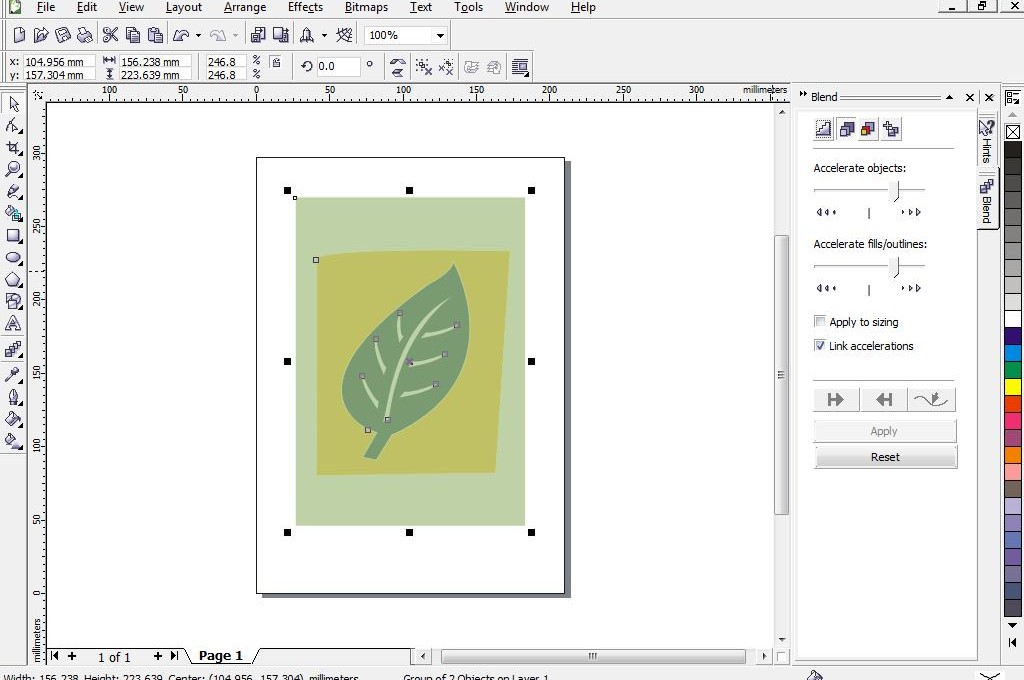Click the Reset button in Blend
Image resolution: width=1024 pixels, height=680 pixels.
coord(885,457)
